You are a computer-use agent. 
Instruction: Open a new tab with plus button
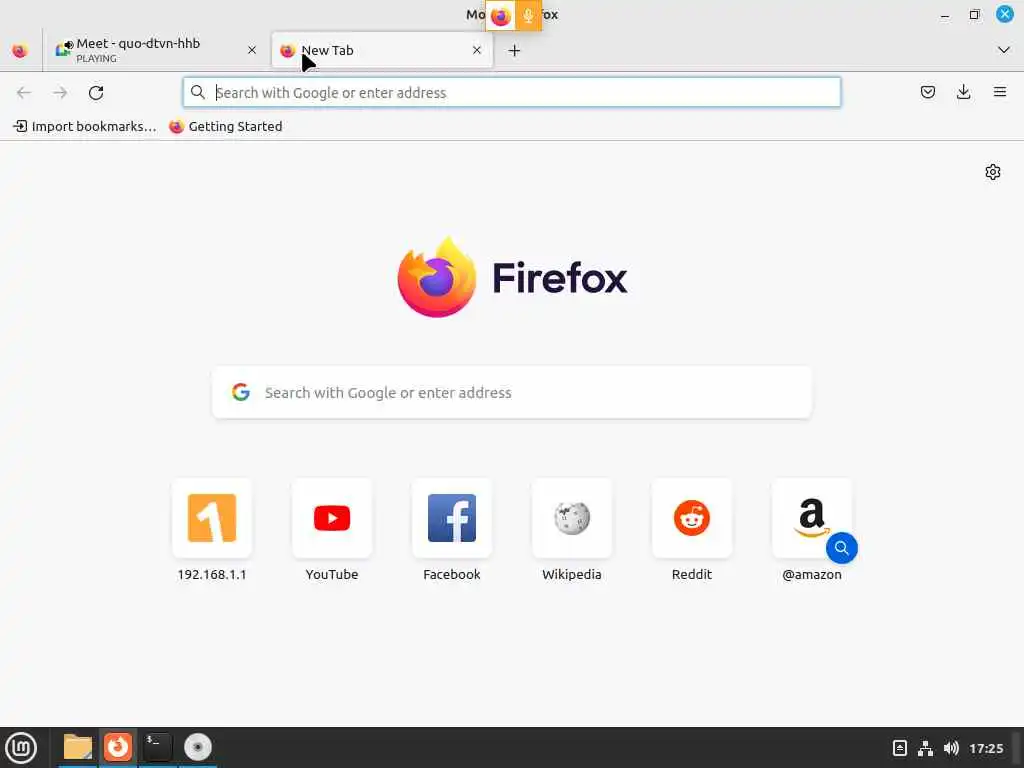[x=515, y=50]
